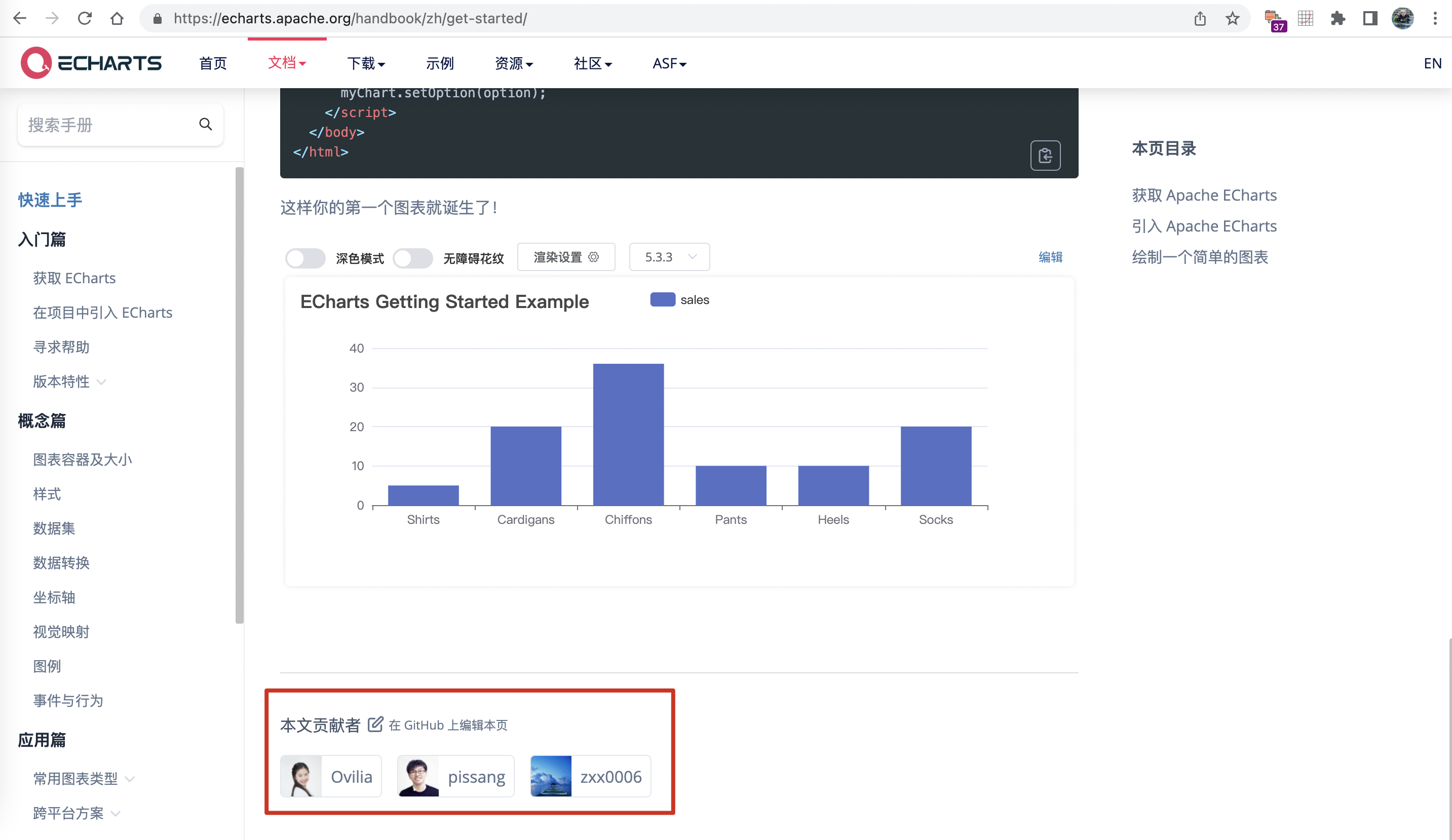Expand the 常用图表类型 sidebar section
Viewport: 1452px width, 840px height.
[84, 778]
